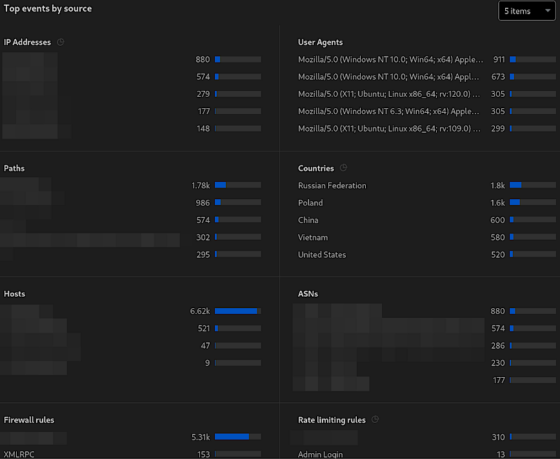
Task: Click the 520 count for United States
Action: coord(498,255)
